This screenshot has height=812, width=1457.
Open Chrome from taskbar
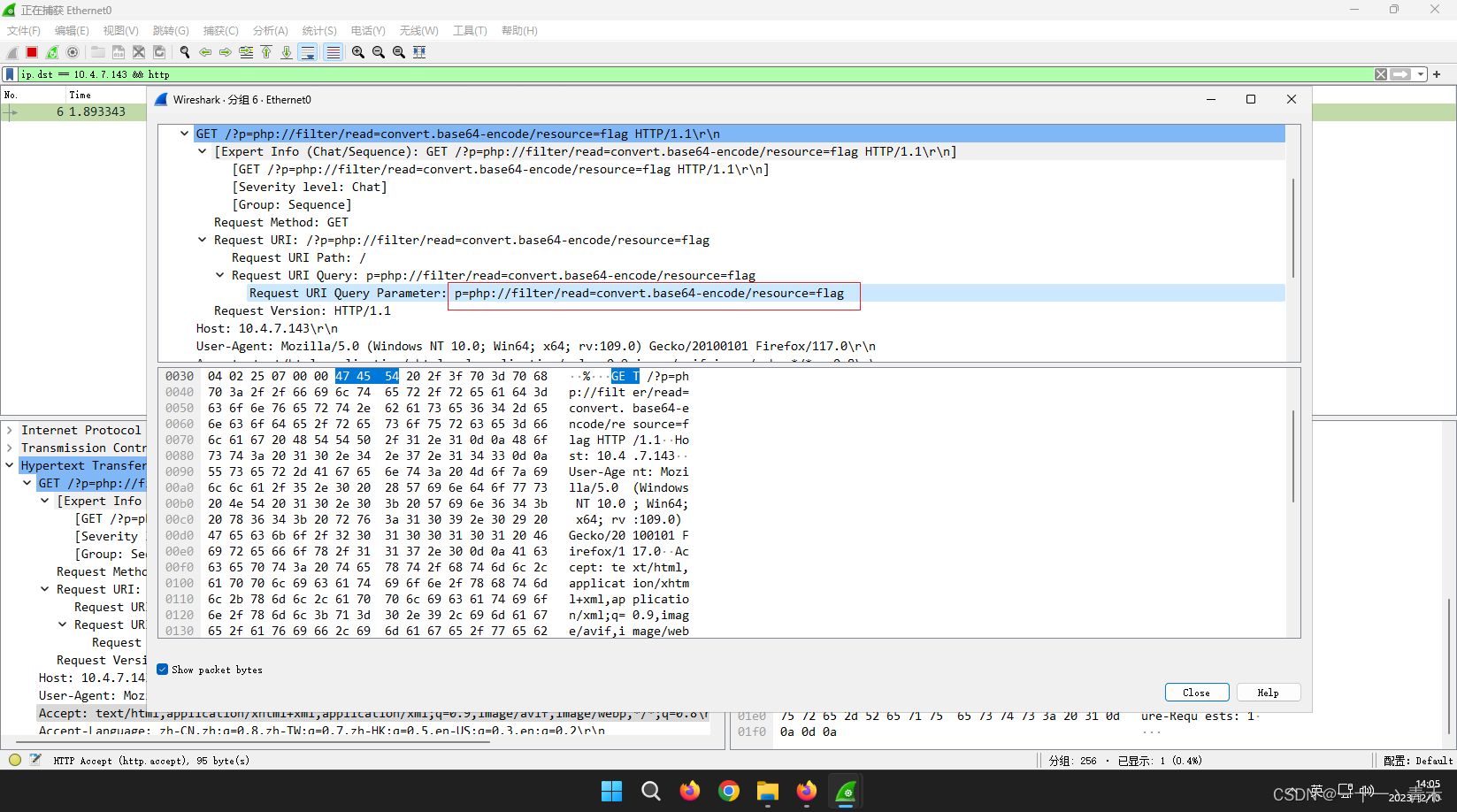(x=729, y=791)
